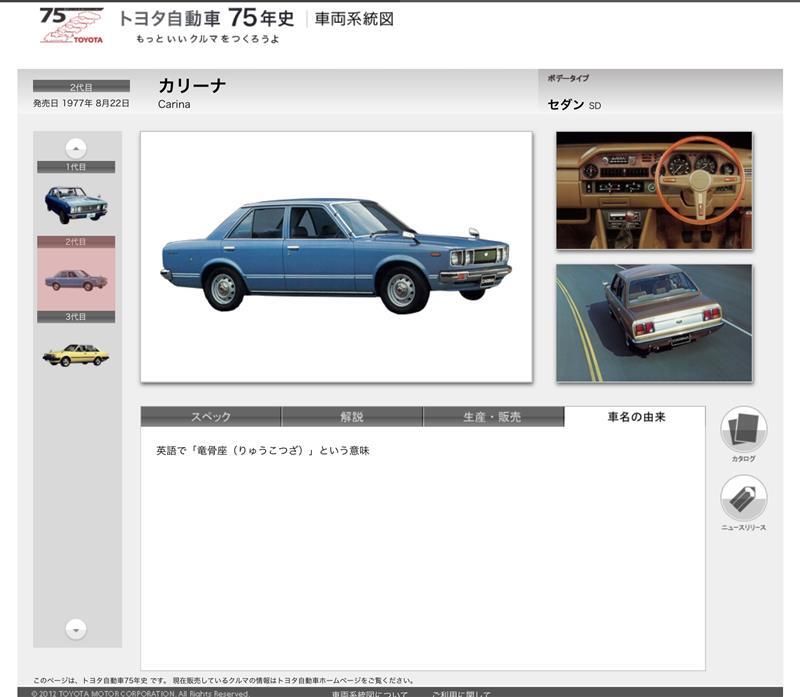Click the カリーナ model name heading
800x697 pixels.
tap(192, 85)
